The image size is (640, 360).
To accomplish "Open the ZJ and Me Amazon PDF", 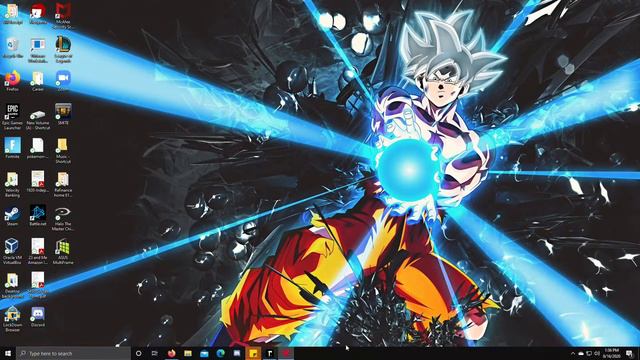I will 38,251.
